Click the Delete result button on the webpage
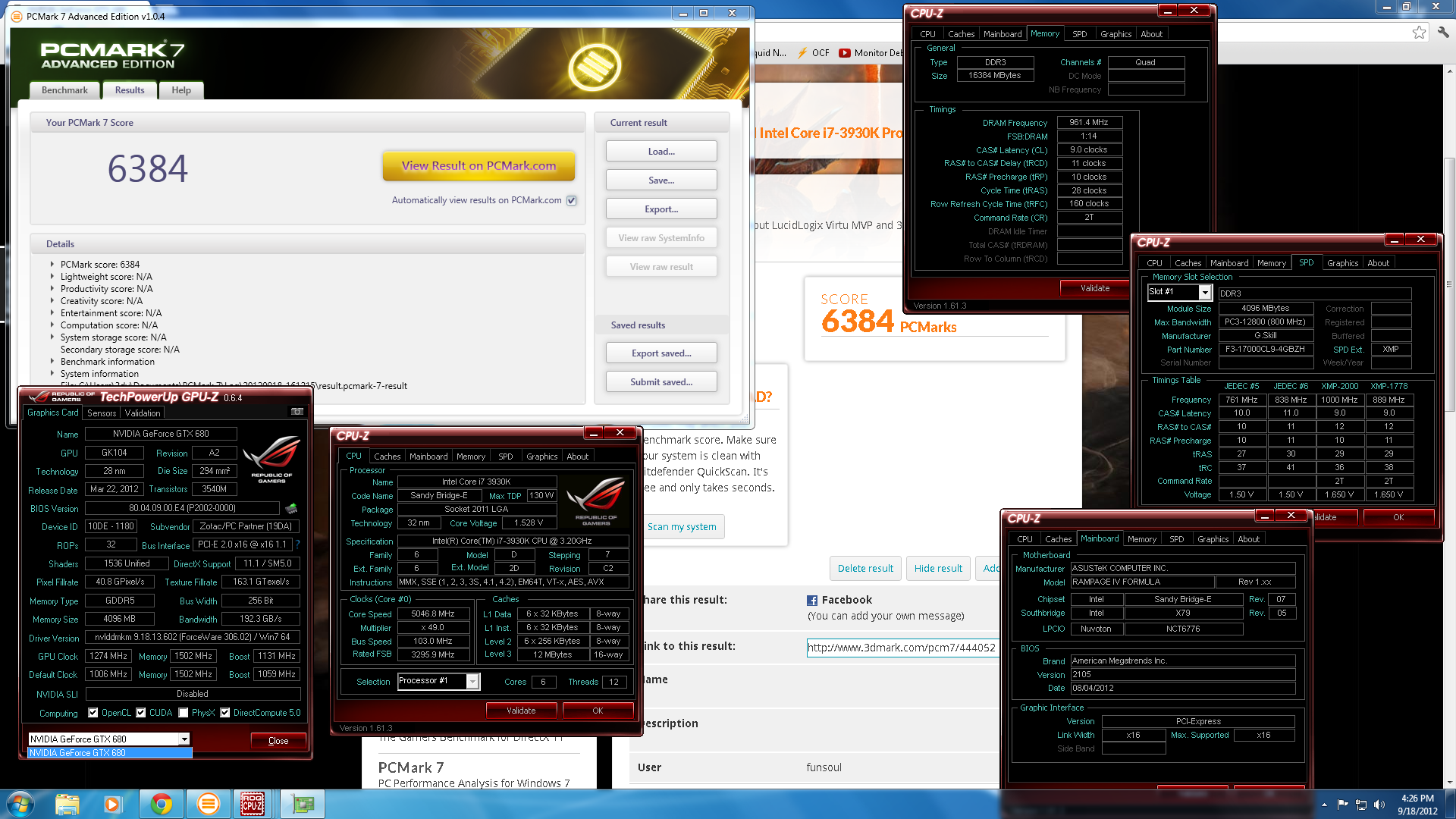 click(x=865, y=568)
